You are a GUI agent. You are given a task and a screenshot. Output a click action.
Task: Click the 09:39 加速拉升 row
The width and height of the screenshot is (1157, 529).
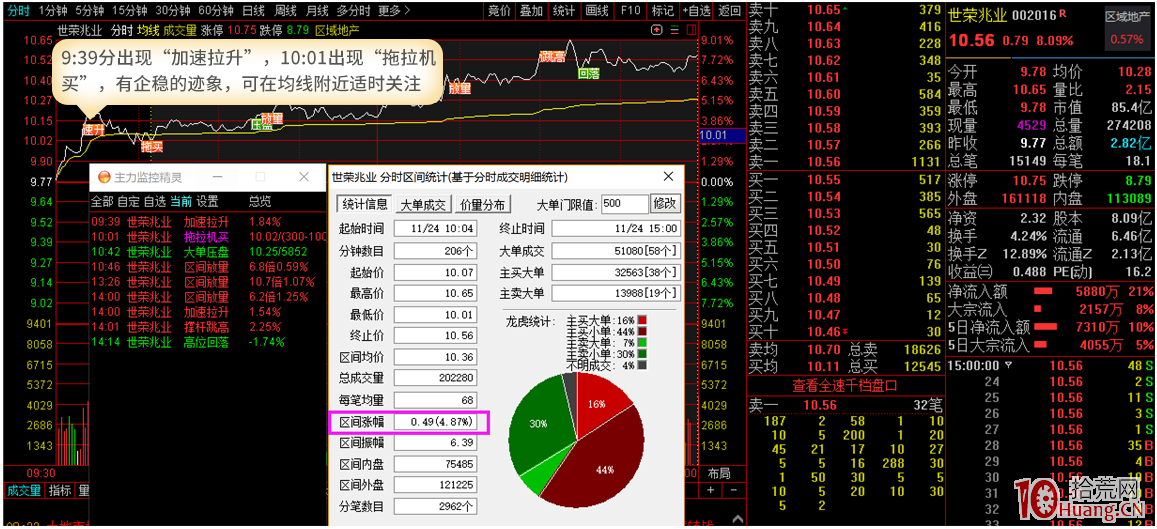point(208,222)
